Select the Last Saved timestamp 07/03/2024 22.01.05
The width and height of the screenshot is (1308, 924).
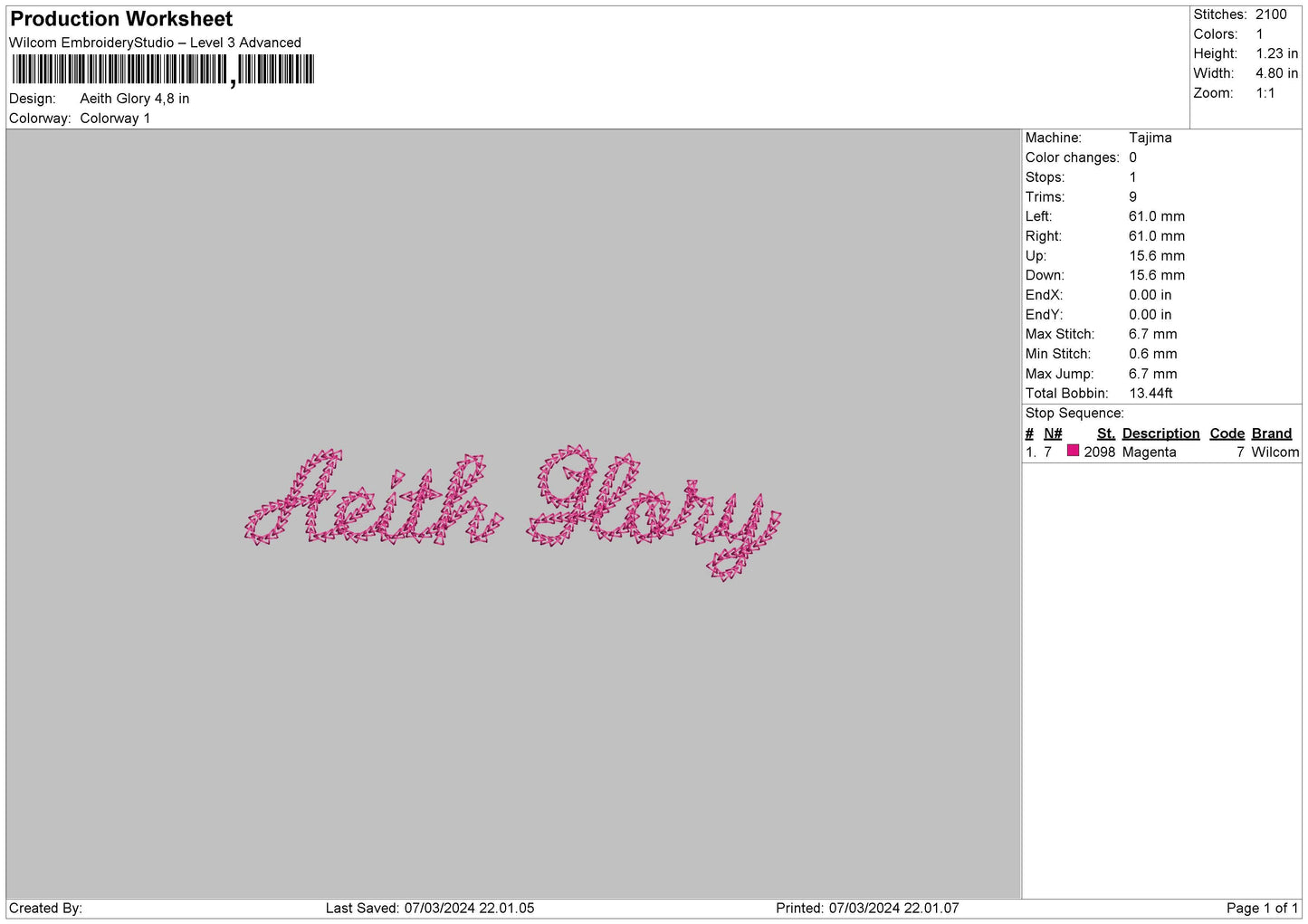click(469, 909)
